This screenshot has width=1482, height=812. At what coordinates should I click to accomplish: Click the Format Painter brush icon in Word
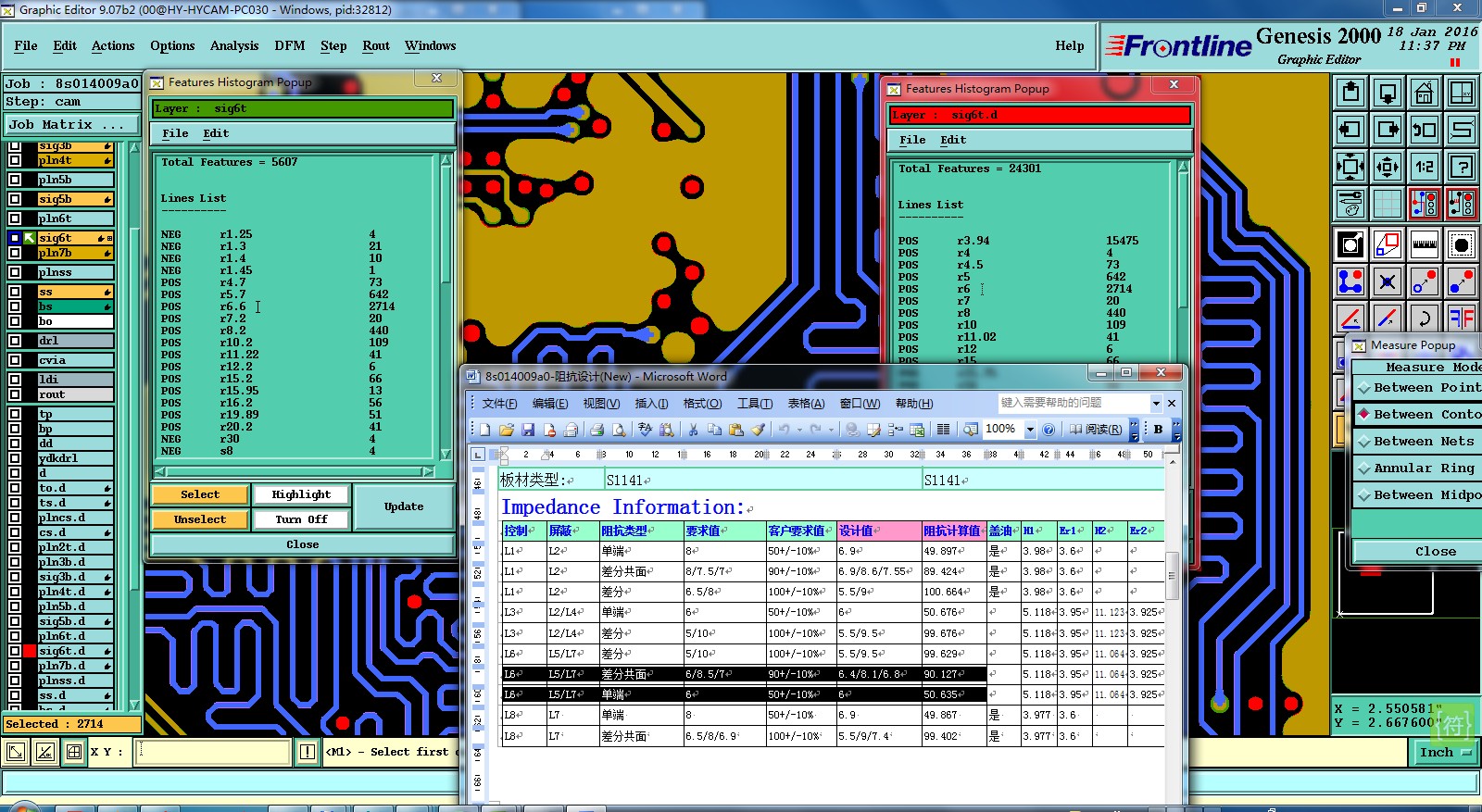pos(758,430)
